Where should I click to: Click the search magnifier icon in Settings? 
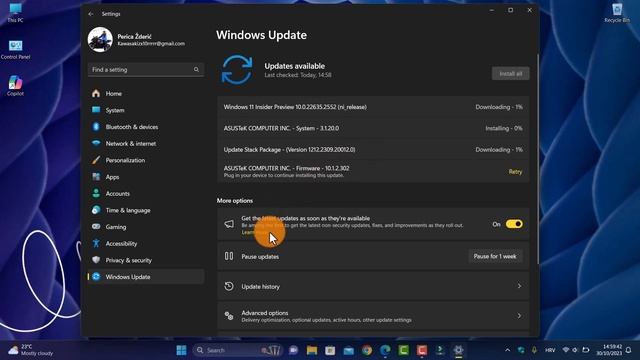pyautogui.click(x=196, y=70)
